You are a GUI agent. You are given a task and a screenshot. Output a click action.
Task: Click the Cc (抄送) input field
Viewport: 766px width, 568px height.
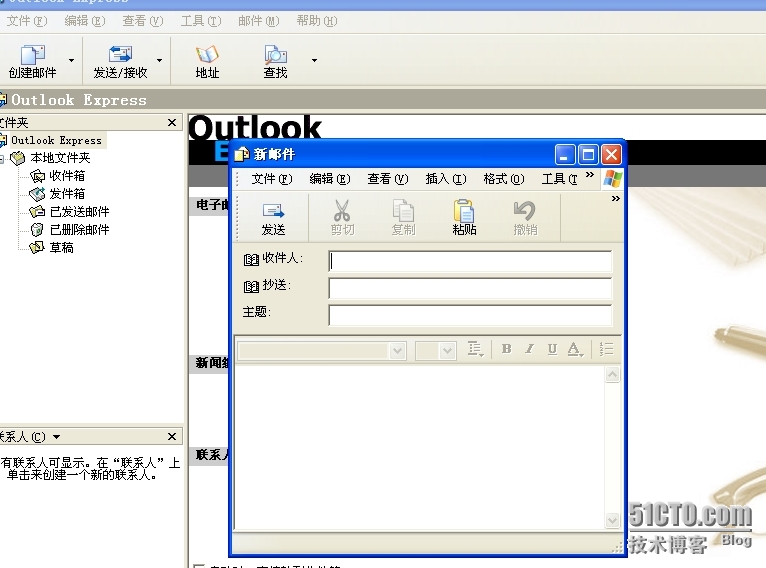click(x=470, y=288)
